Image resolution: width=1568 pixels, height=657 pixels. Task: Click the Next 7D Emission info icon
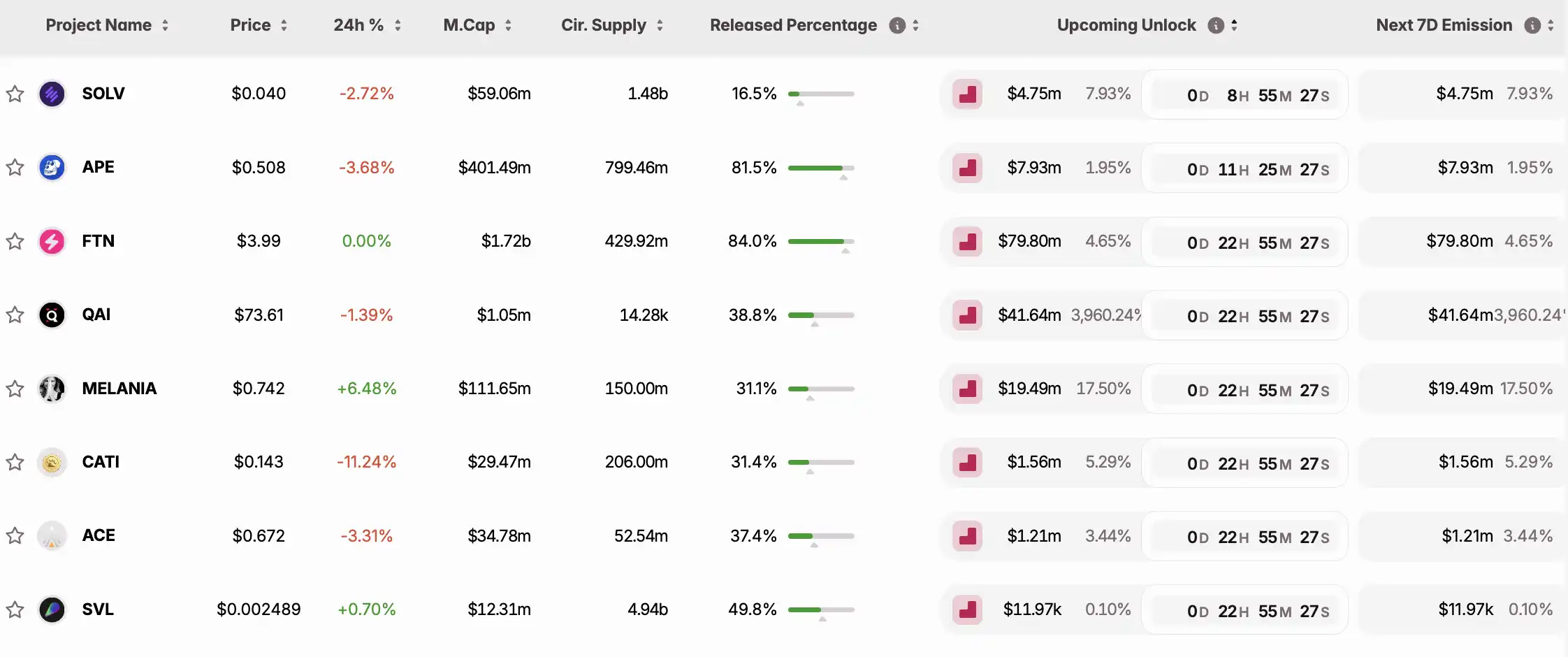[x=1532, y=26]
